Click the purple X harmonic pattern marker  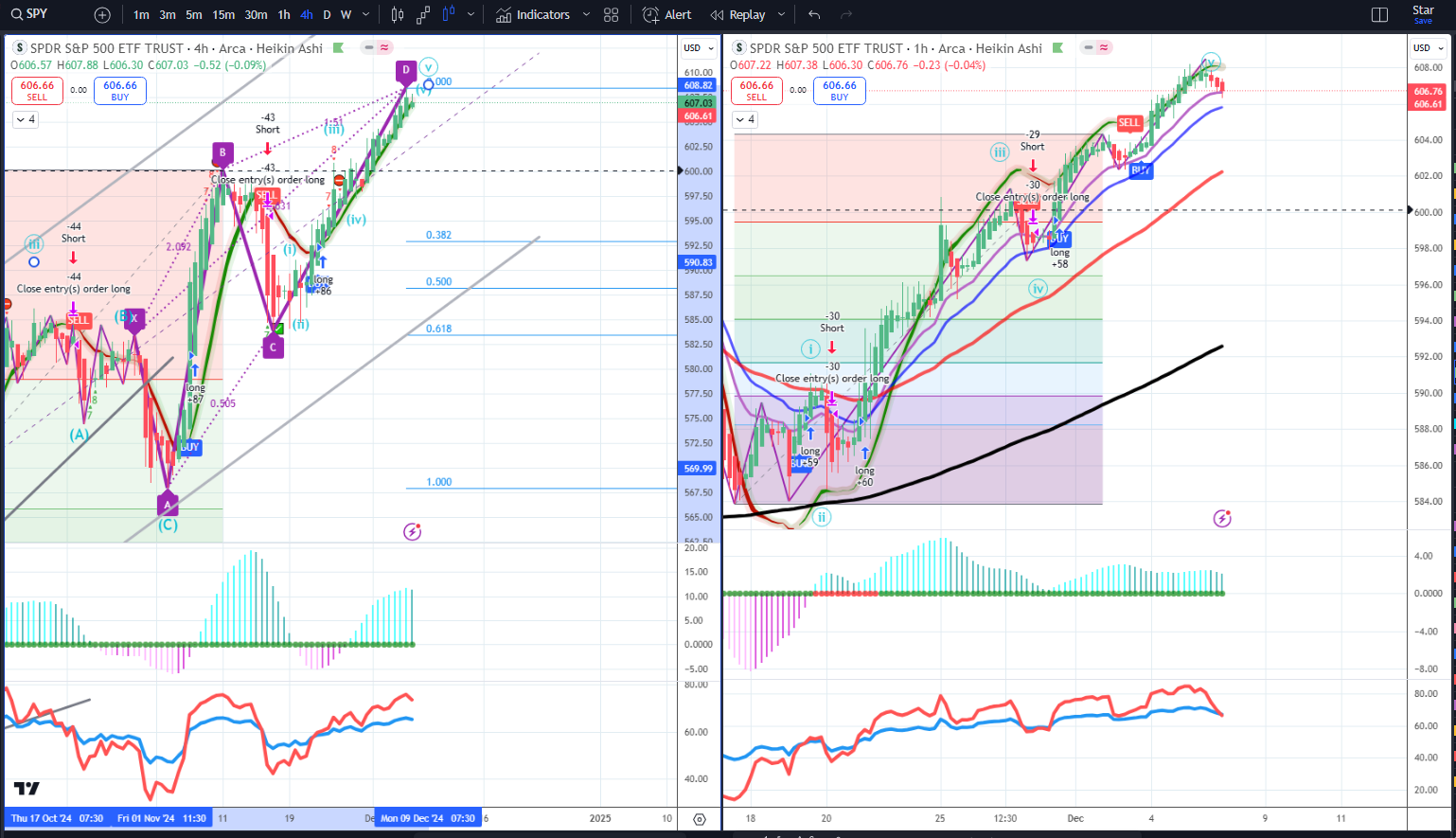[134, 319]
